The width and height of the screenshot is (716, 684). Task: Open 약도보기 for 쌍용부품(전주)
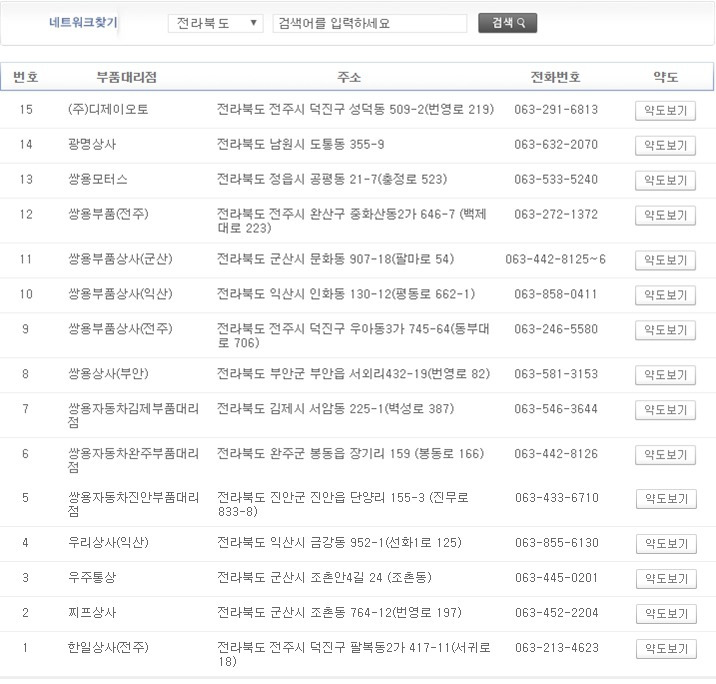click(665, 216)
